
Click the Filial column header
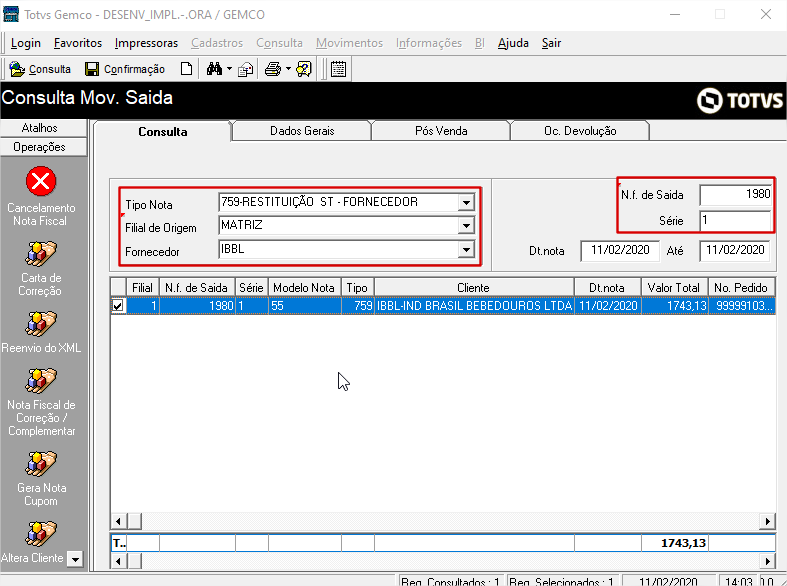(x=143, y=288)
